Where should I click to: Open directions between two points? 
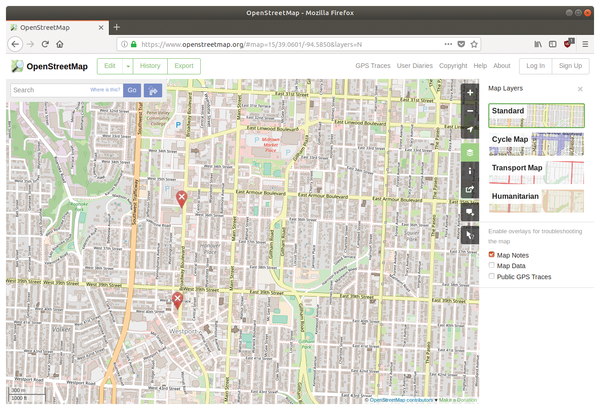tap(153, 90)
